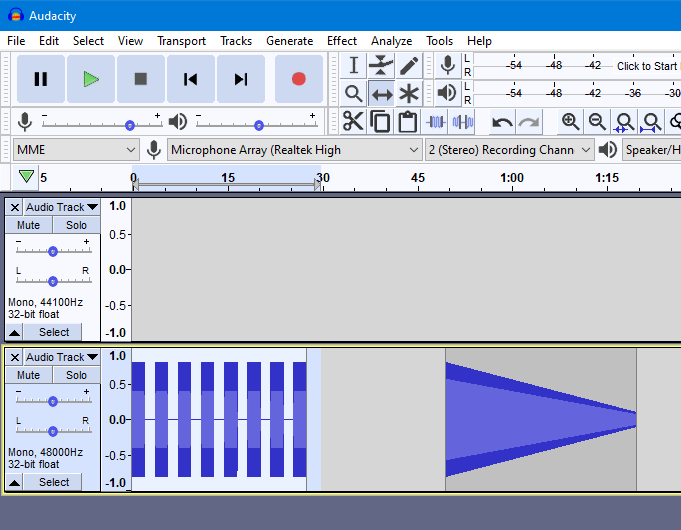Screen dimensions: 681x530
Task: Zoom Out with the minus magnifier
Action: tap(597, 122)
